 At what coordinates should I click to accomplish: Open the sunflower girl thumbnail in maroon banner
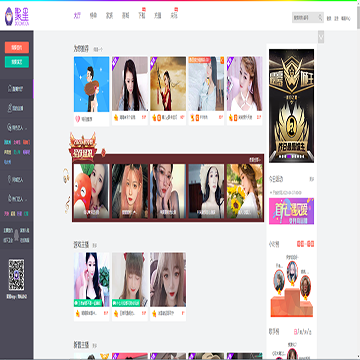point(245,191)
